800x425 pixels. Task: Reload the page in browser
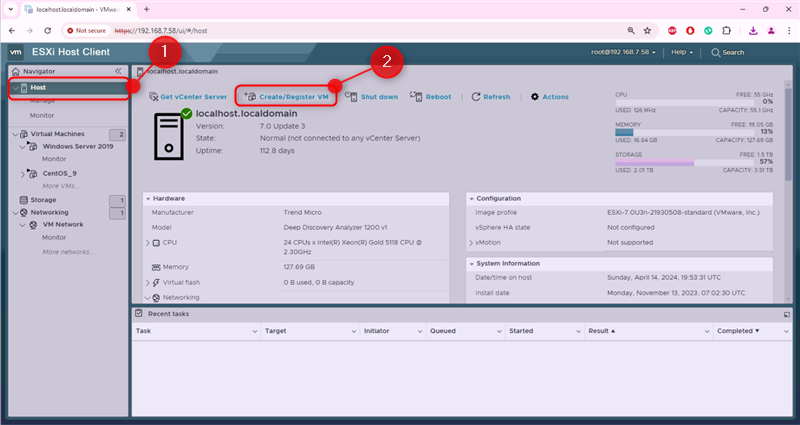(47, 31)
